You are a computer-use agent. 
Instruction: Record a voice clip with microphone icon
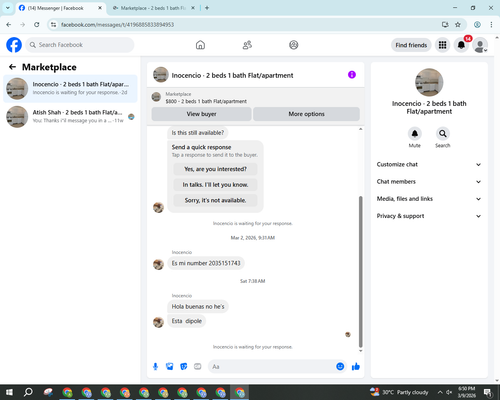click(155, 367)
